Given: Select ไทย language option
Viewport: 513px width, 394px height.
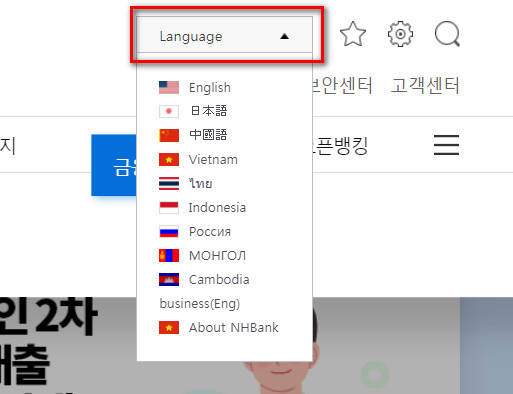Looking at the screenshot, I should 200,183.
